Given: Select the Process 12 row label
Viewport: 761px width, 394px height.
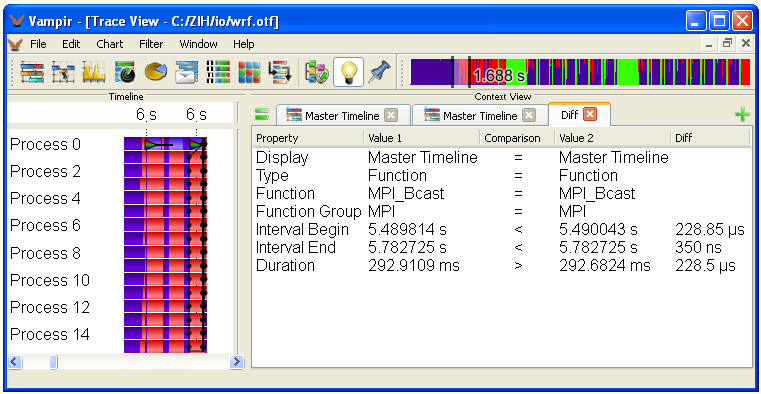Looking at the screenshot, I should pos(50,308).
